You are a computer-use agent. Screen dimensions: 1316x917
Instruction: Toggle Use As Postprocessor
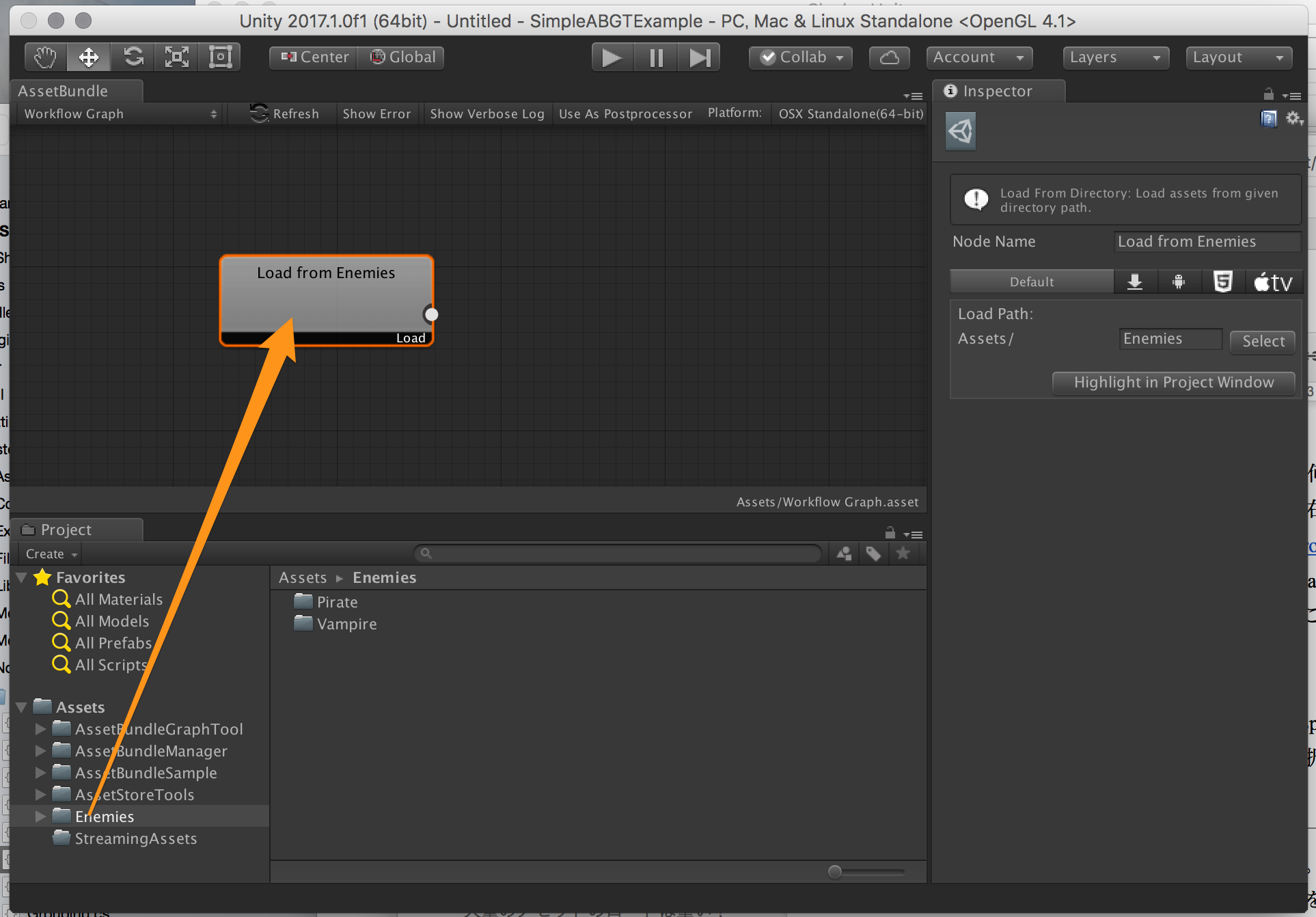coord(625,114)
